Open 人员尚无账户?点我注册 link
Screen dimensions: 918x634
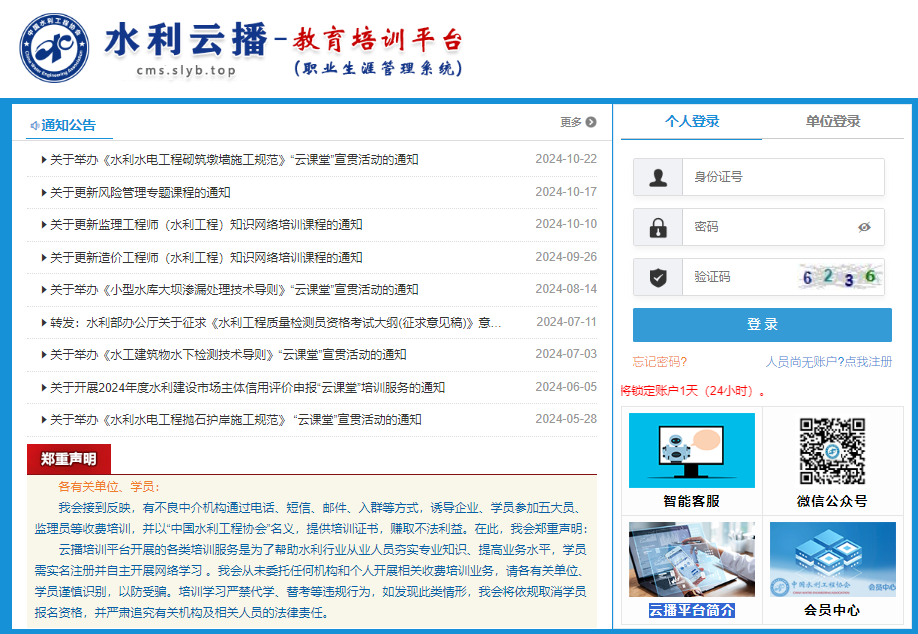pos(828,362)
